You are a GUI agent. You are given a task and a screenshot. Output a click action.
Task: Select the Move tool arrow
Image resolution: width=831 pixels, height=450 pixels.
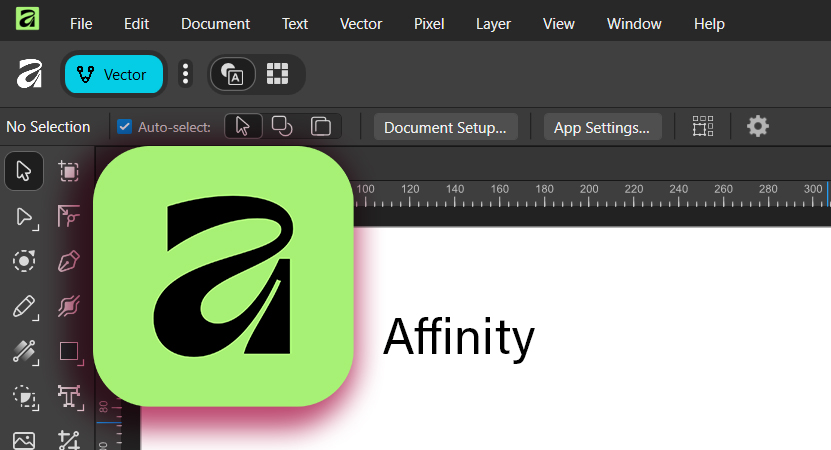(24, 171)
